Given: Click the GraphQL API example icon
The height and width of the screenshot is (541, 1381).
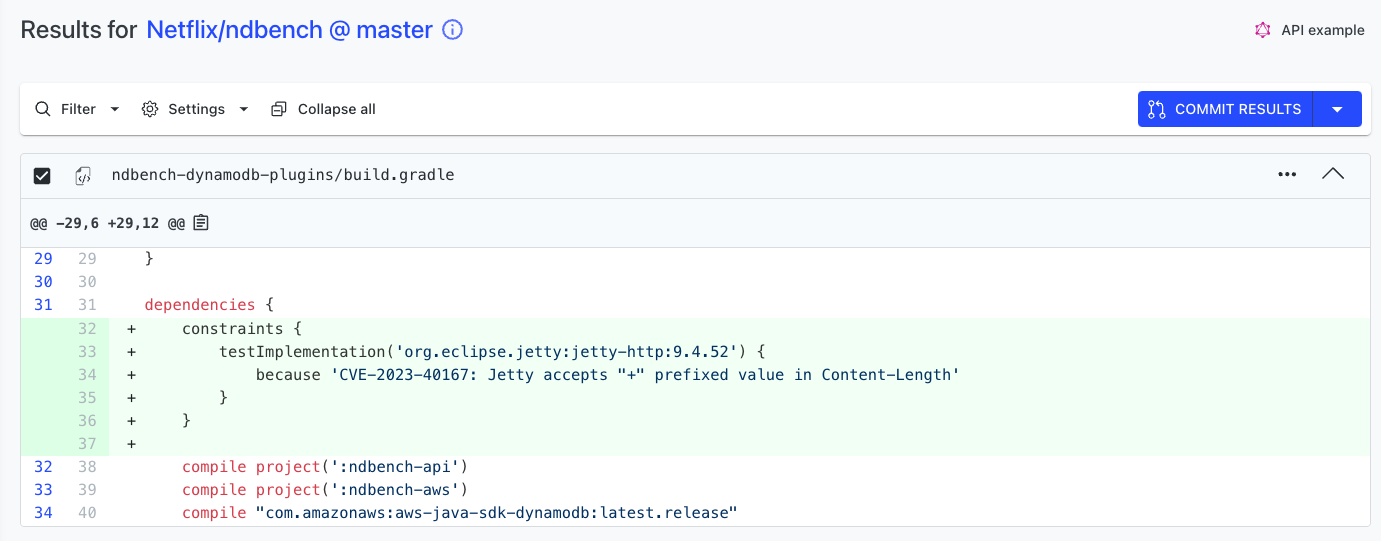Looking at the screenshot, I should (1263, 30).
